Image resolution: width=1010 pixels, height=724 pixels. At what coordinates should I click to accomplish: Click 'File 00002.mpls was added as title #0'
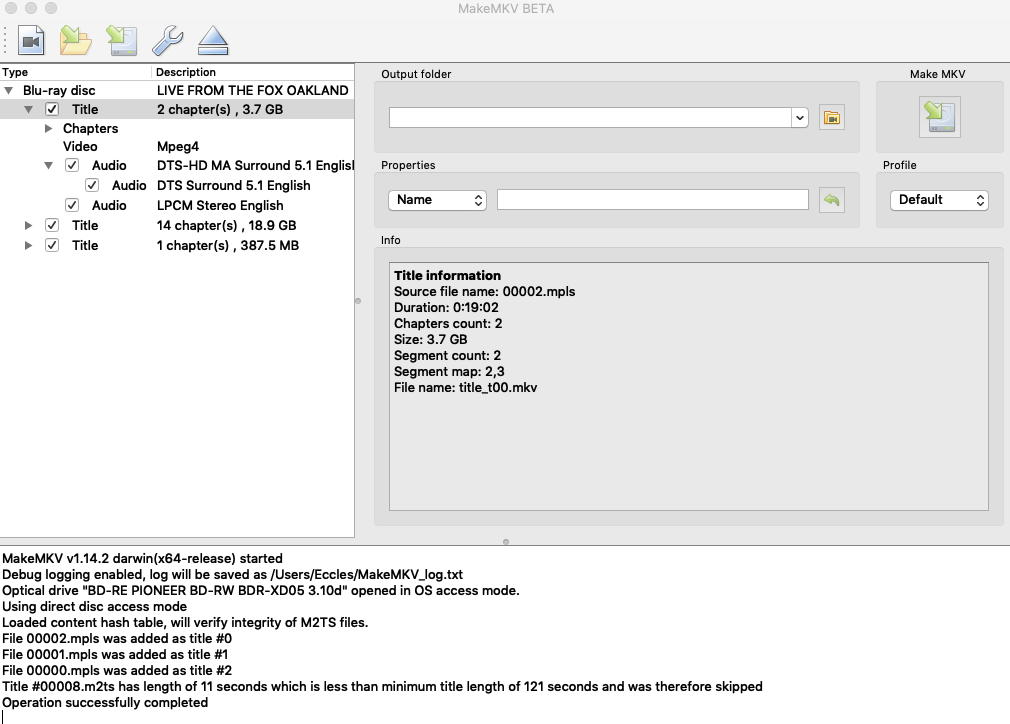(117, 639)
